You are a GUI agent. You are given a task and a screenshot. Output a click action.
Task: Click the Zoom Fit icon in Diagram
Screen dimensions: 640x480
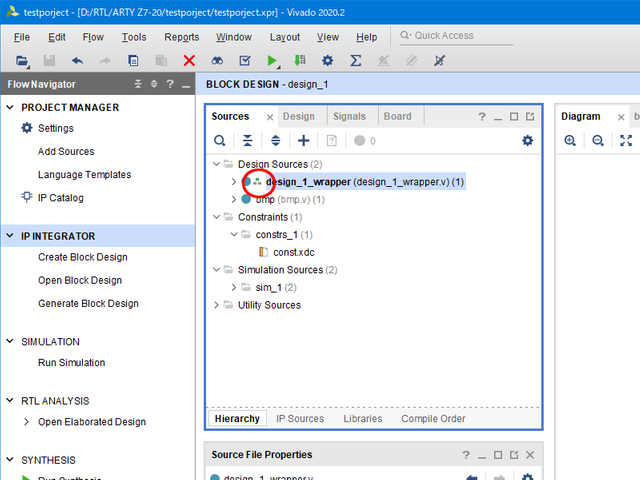[x=626, y=141]
